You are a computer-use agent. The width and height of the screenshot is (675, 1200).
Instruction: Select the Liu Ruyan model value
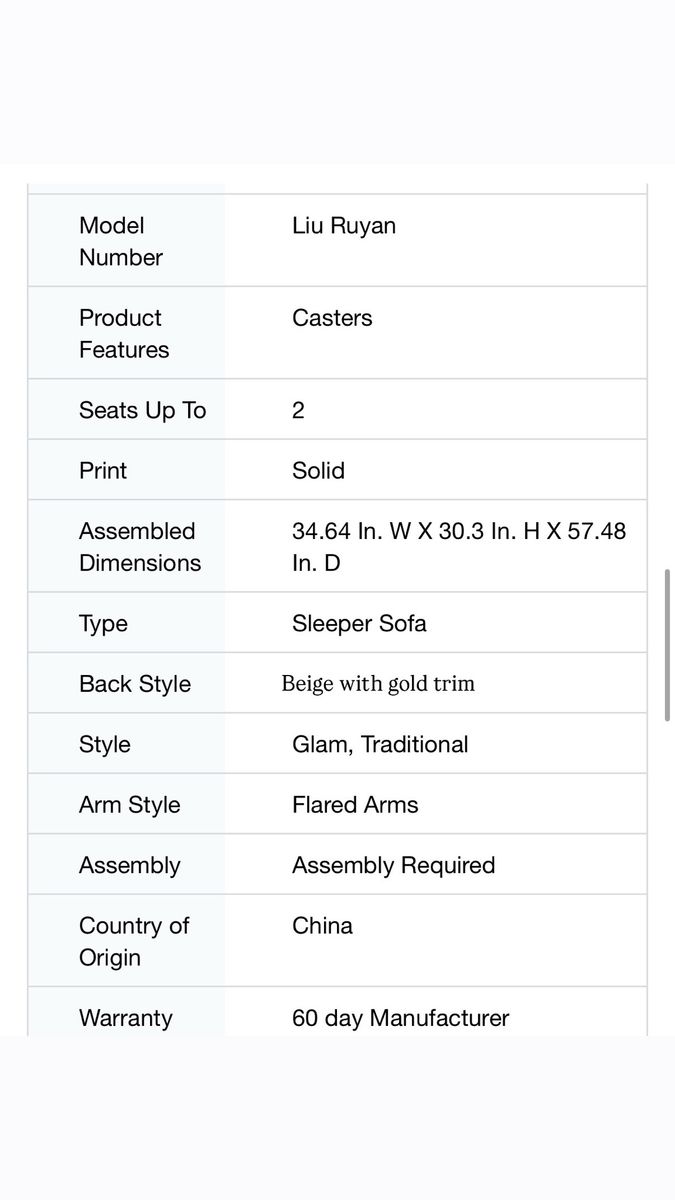click(344, 226)
